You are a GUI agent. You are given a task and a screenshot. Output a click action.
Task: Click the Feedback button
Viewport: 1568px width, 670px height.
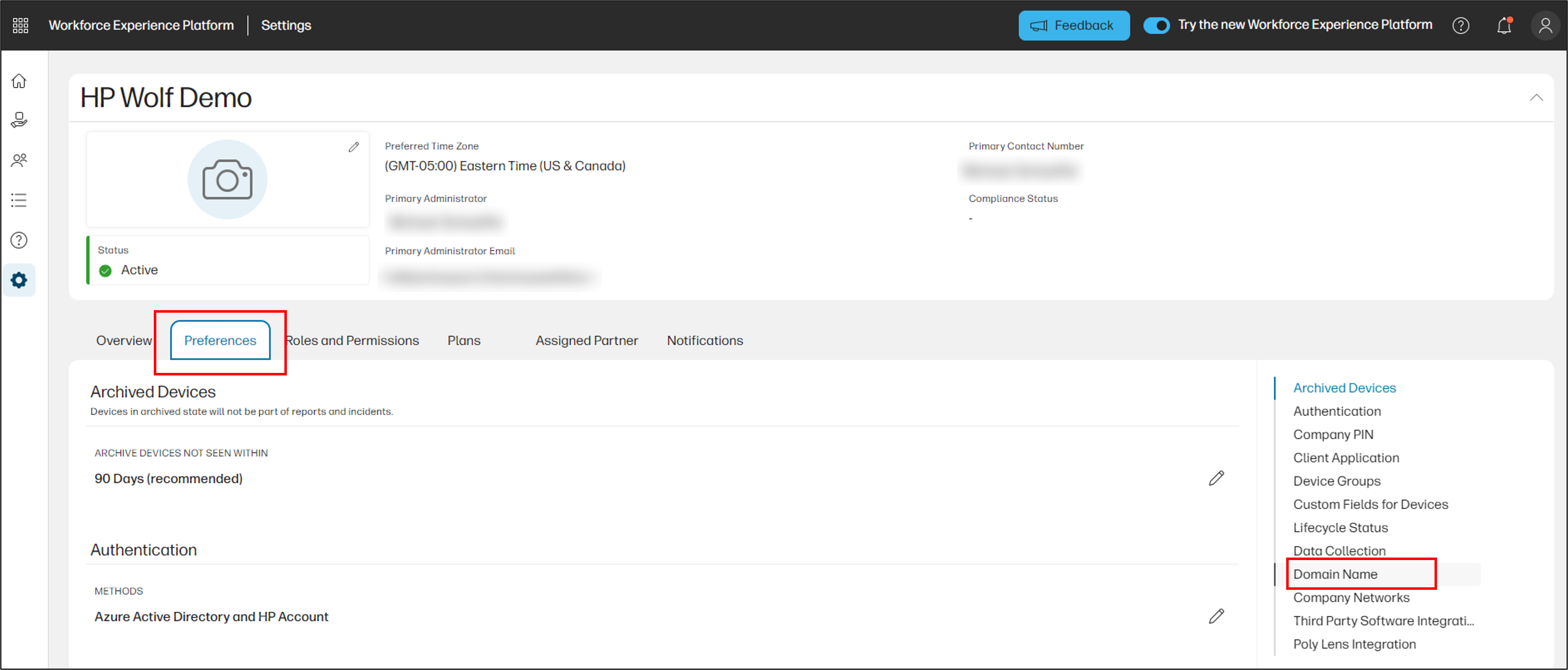[1074, 25]
